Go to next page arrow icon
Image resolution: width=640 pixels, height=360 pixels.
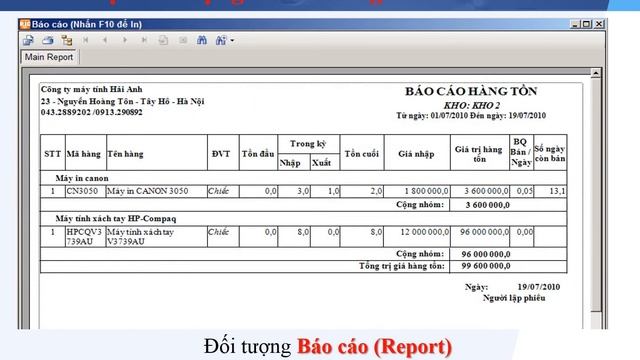coord(125,40)
